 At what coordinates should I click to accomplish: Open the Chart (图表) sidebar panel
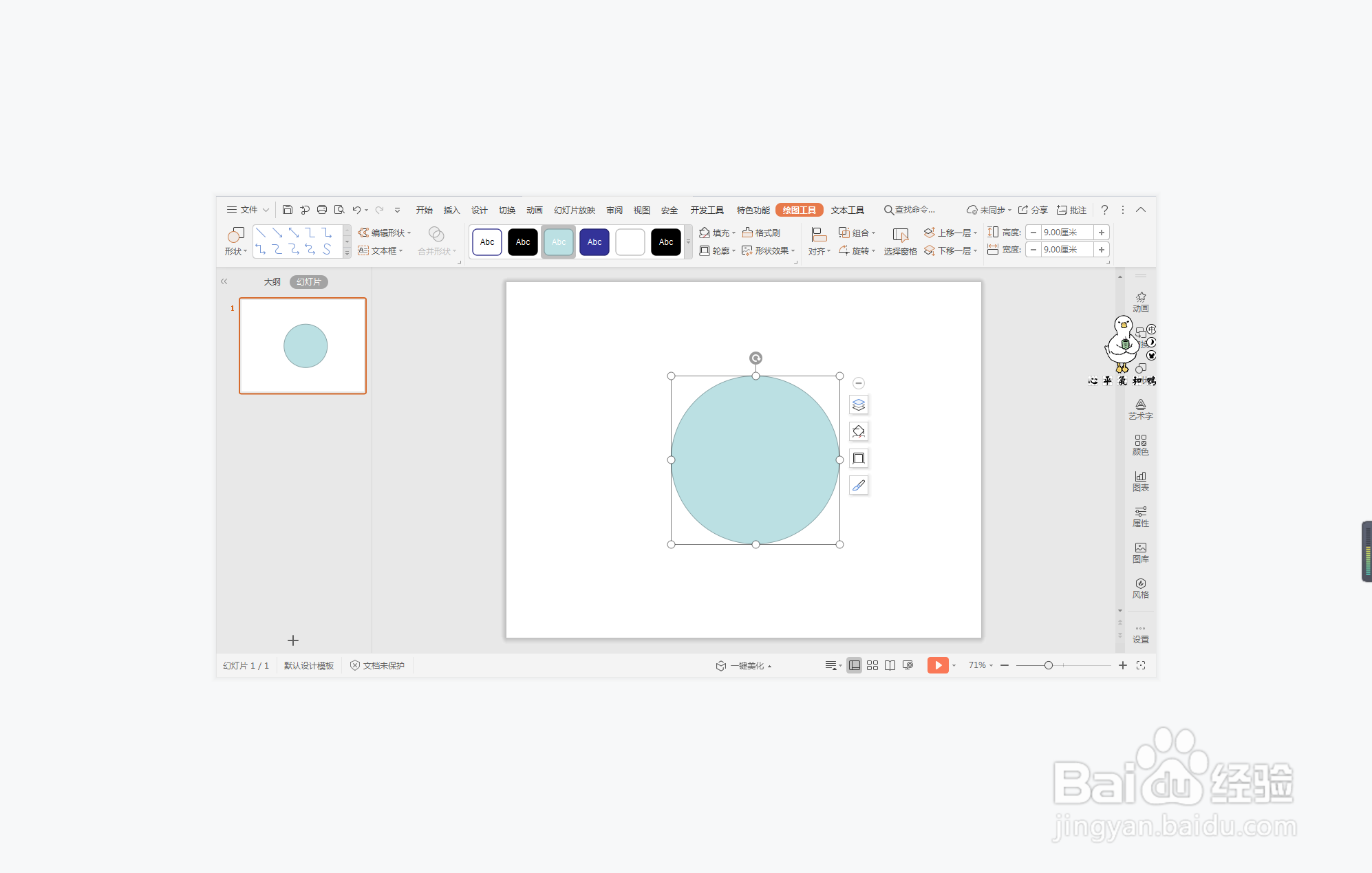click(1140, 481)
